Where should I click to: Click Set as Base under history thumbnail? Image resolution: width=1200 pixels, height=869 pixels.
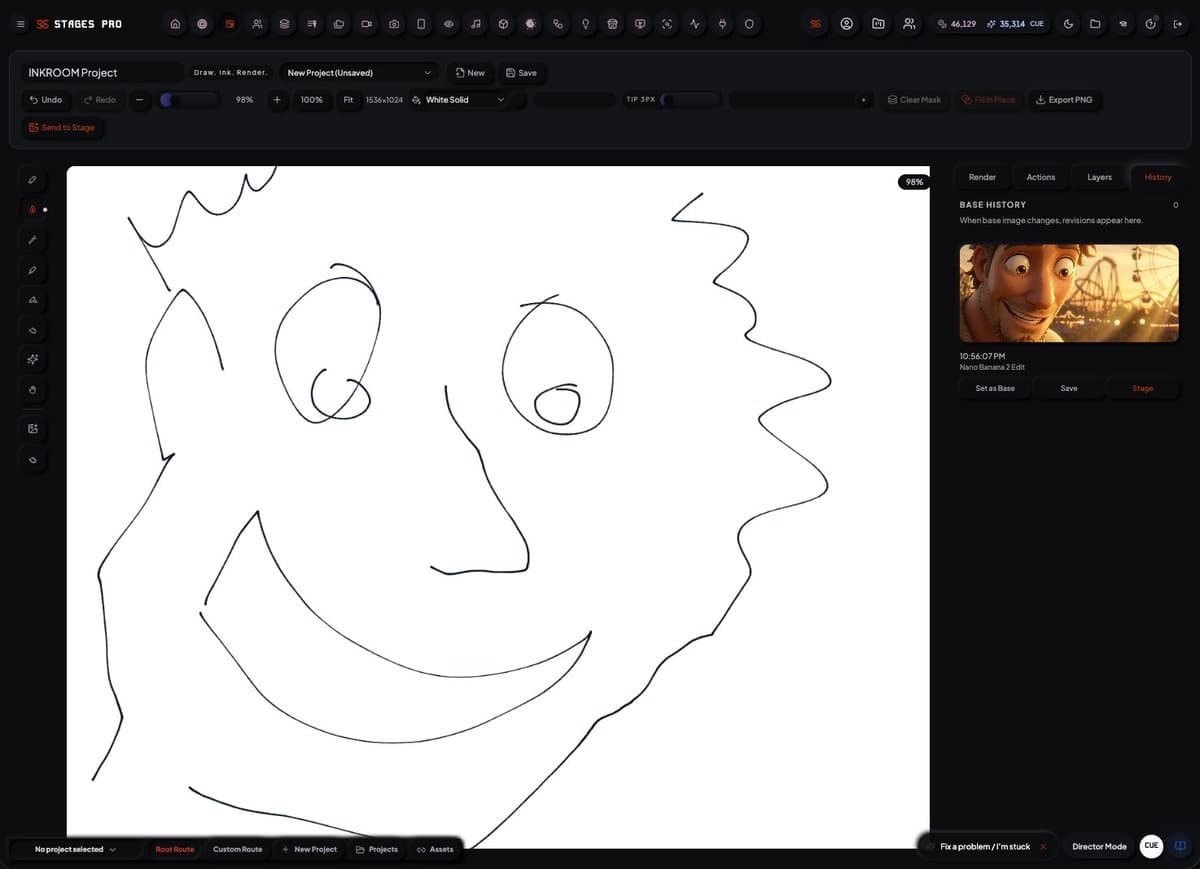click(x=995, y=388)
